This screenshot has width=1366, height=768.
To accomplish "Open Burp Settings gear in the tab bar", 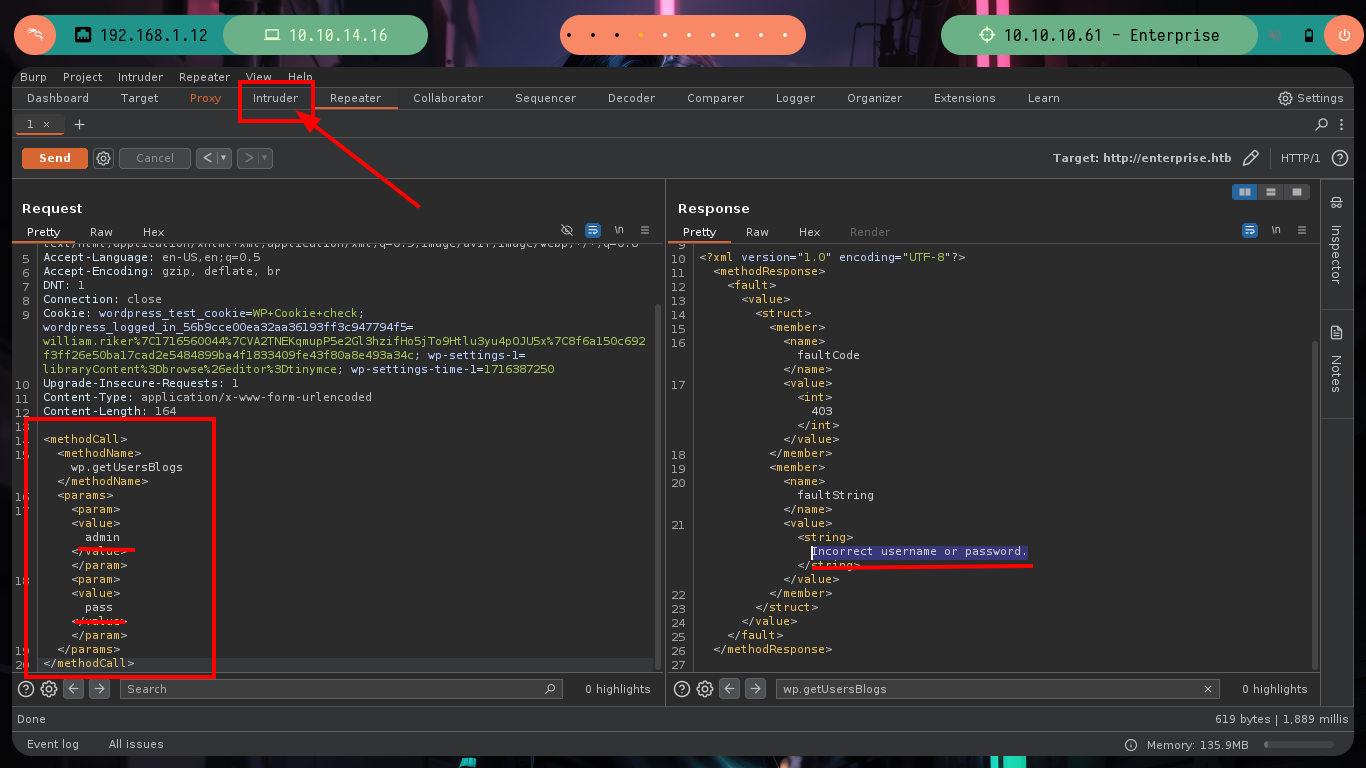I will [x=1285, y=98].
